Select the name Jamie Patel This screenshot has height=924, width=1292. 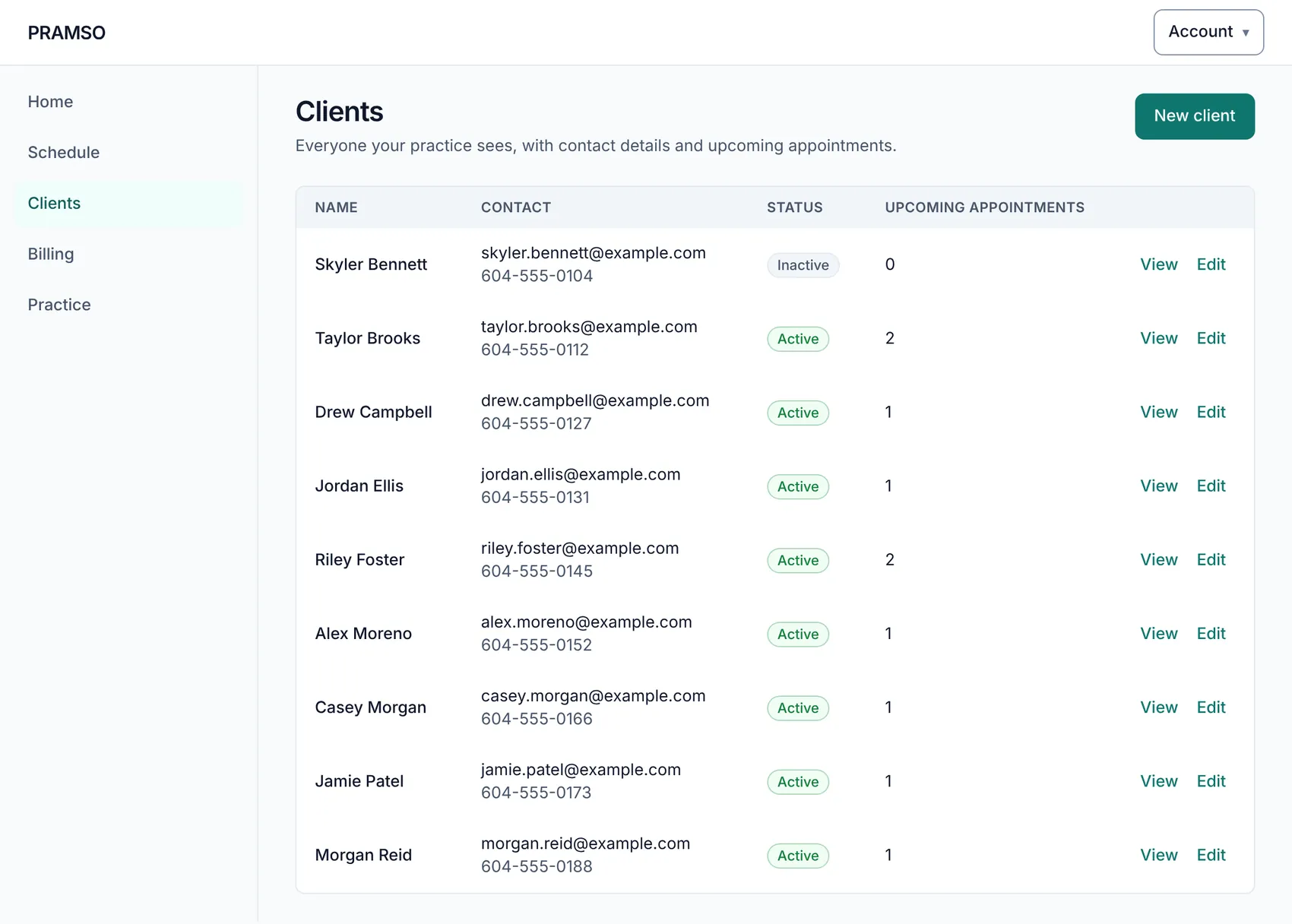click(x=359, y=780)
